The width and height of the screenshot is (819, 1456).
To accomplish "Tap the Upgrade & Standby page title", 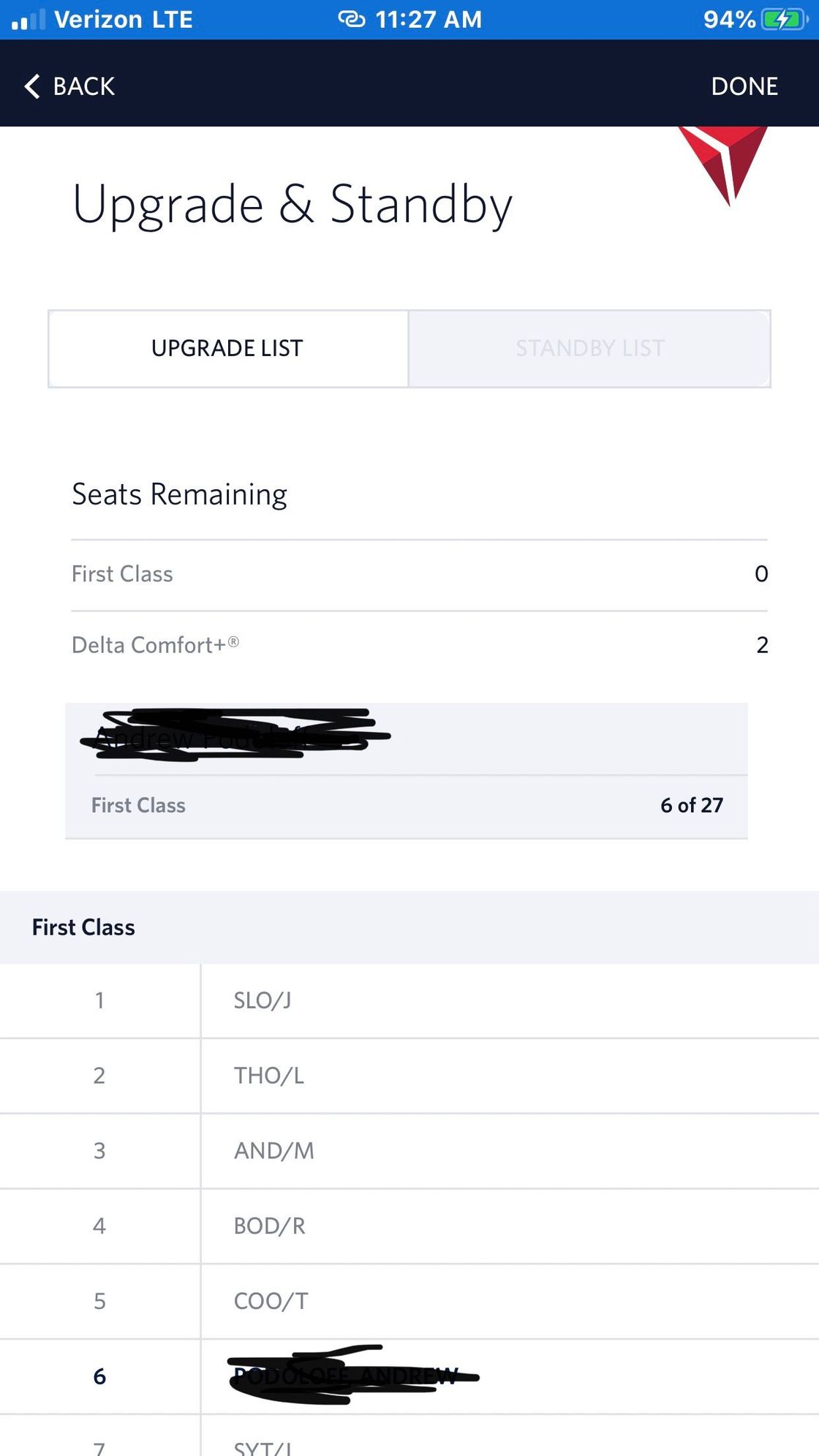I will 292,205.
